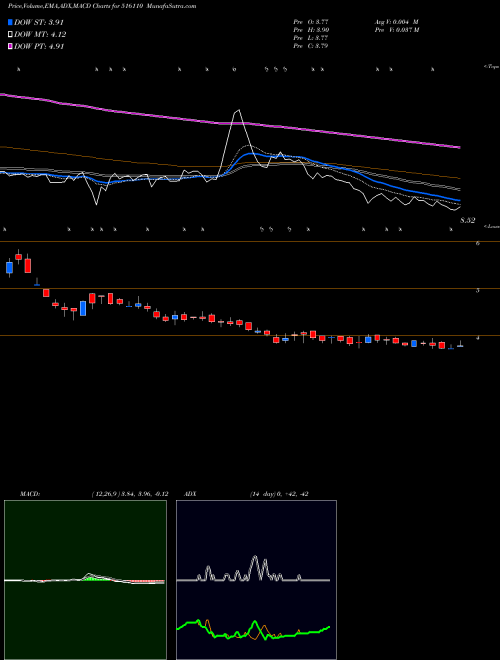Open the dark blue ADX chart panel
Image resolution: width=500 pixels, height=660 pixels.
pos(256,580)
